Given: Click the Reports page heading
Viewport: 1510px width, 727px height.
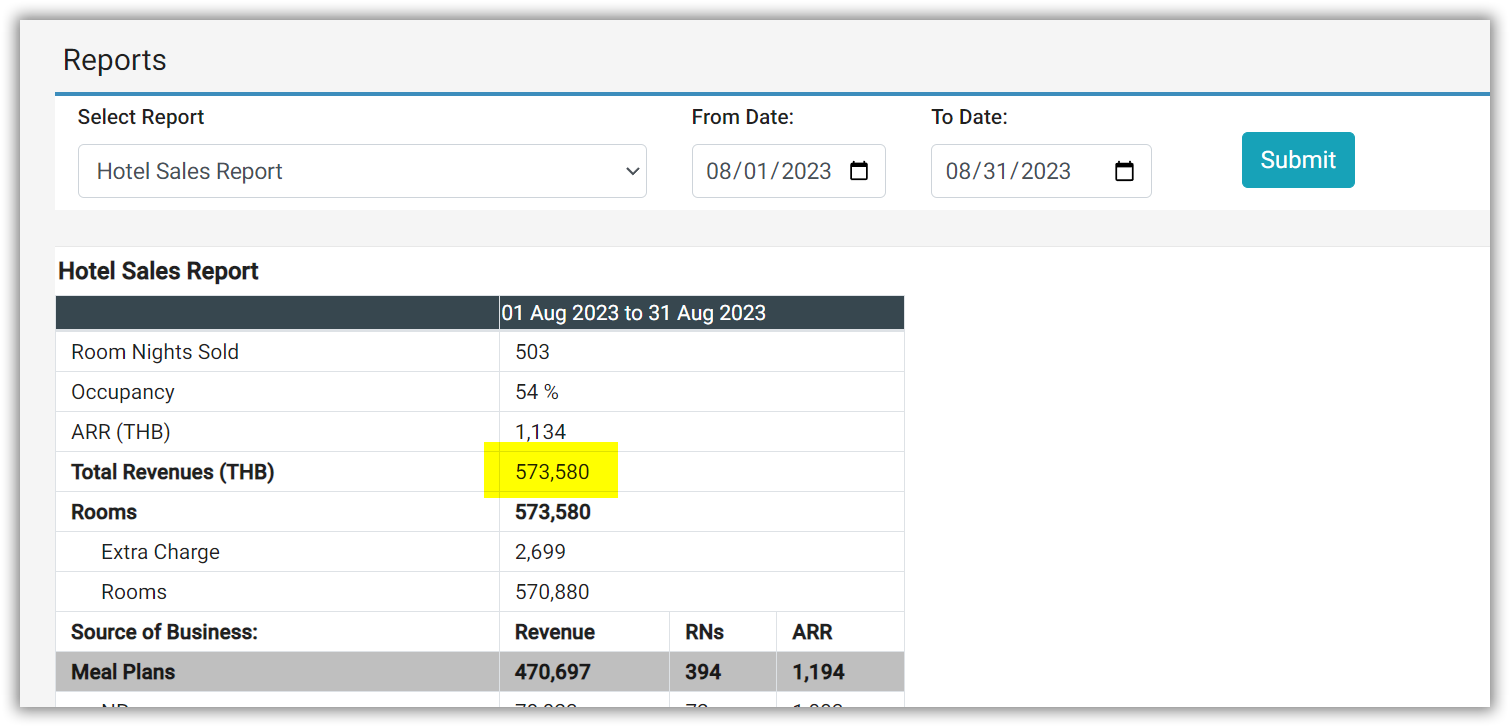Looking at the screenshot, I should click(114, 60).
